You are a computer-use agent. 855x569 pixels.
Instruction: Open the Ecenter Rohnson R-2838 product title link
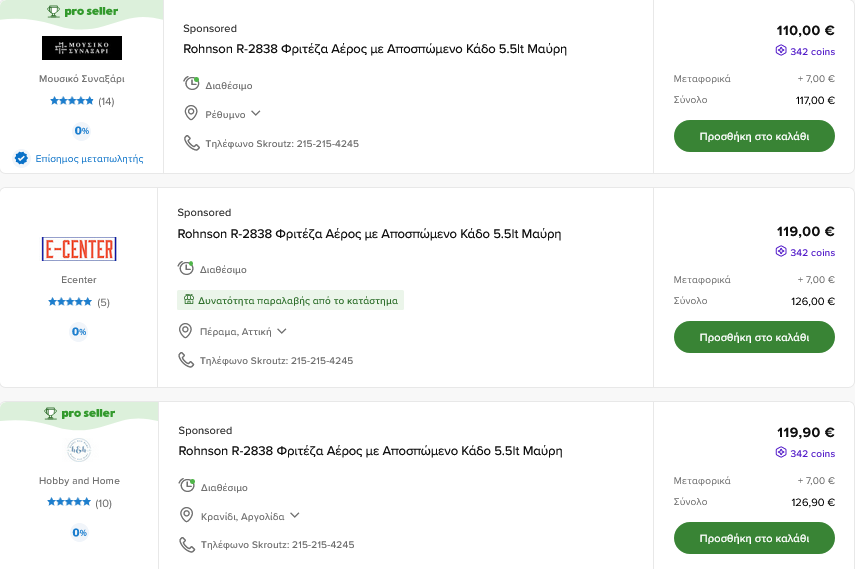click(x=369, y=234)
